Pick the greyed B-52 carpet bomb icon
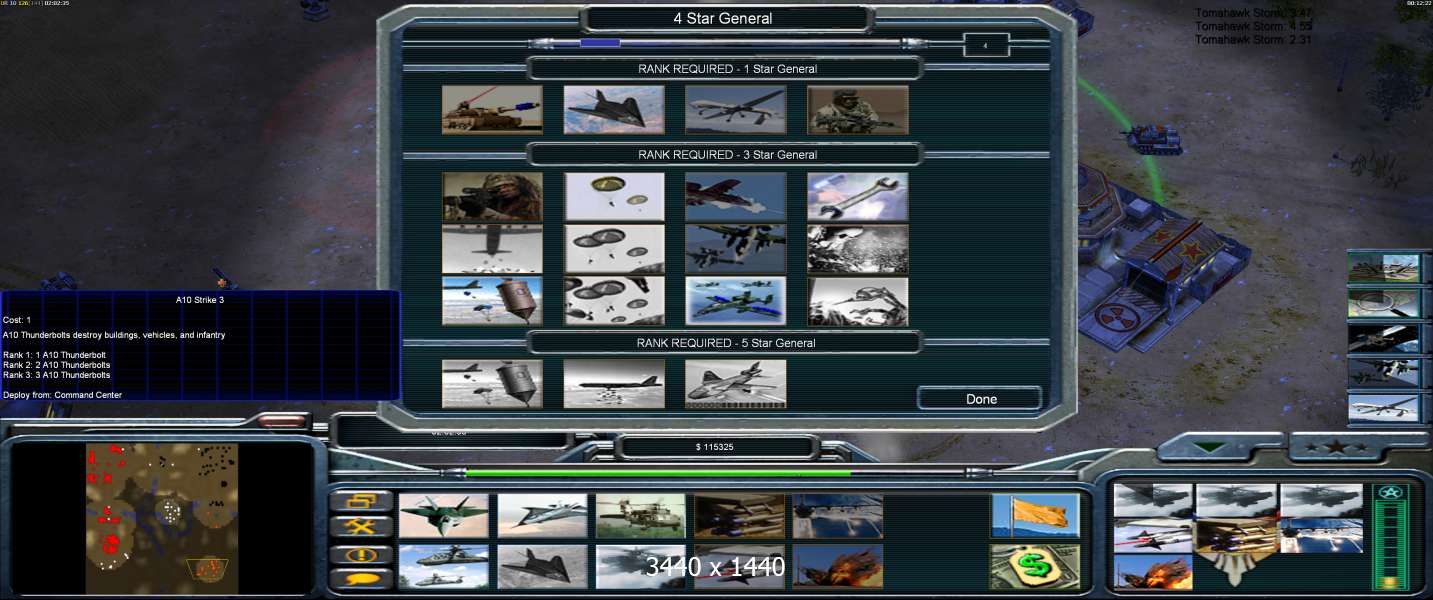 (x=614, y=384)
